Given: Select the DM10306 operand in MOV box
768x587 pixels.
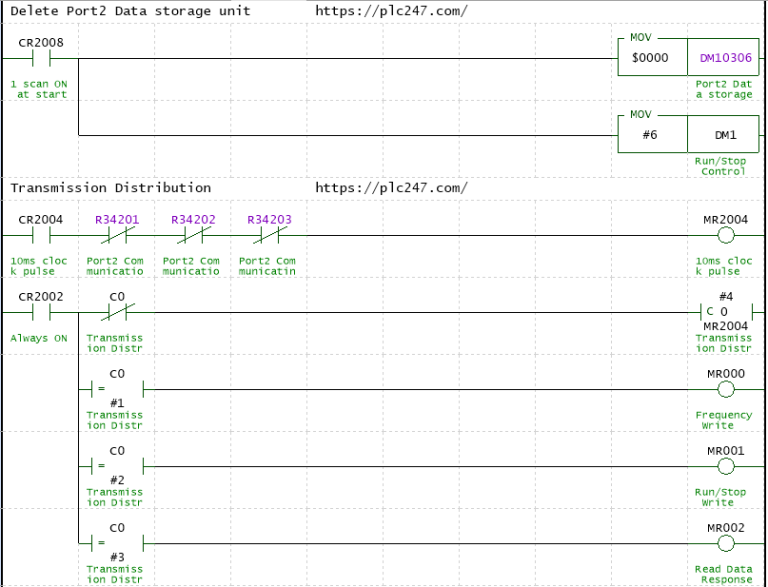Looking at the screenshot, I should pyautogui.click(x=726, y=58).
